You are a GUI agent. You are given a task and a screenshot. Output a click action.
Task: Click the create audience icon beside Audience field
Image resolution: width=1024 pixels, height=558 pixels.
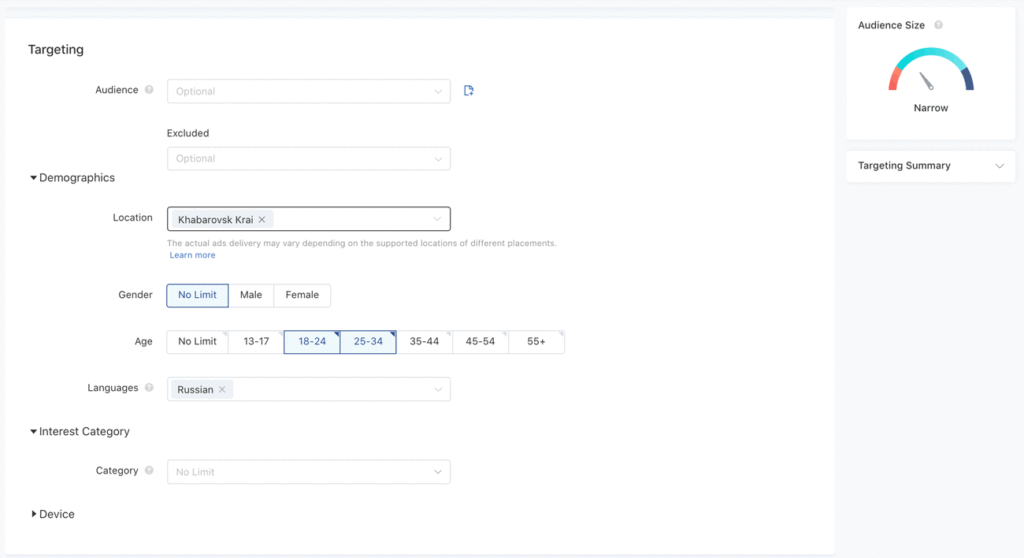pyautogui.click(x=469, y=91)
